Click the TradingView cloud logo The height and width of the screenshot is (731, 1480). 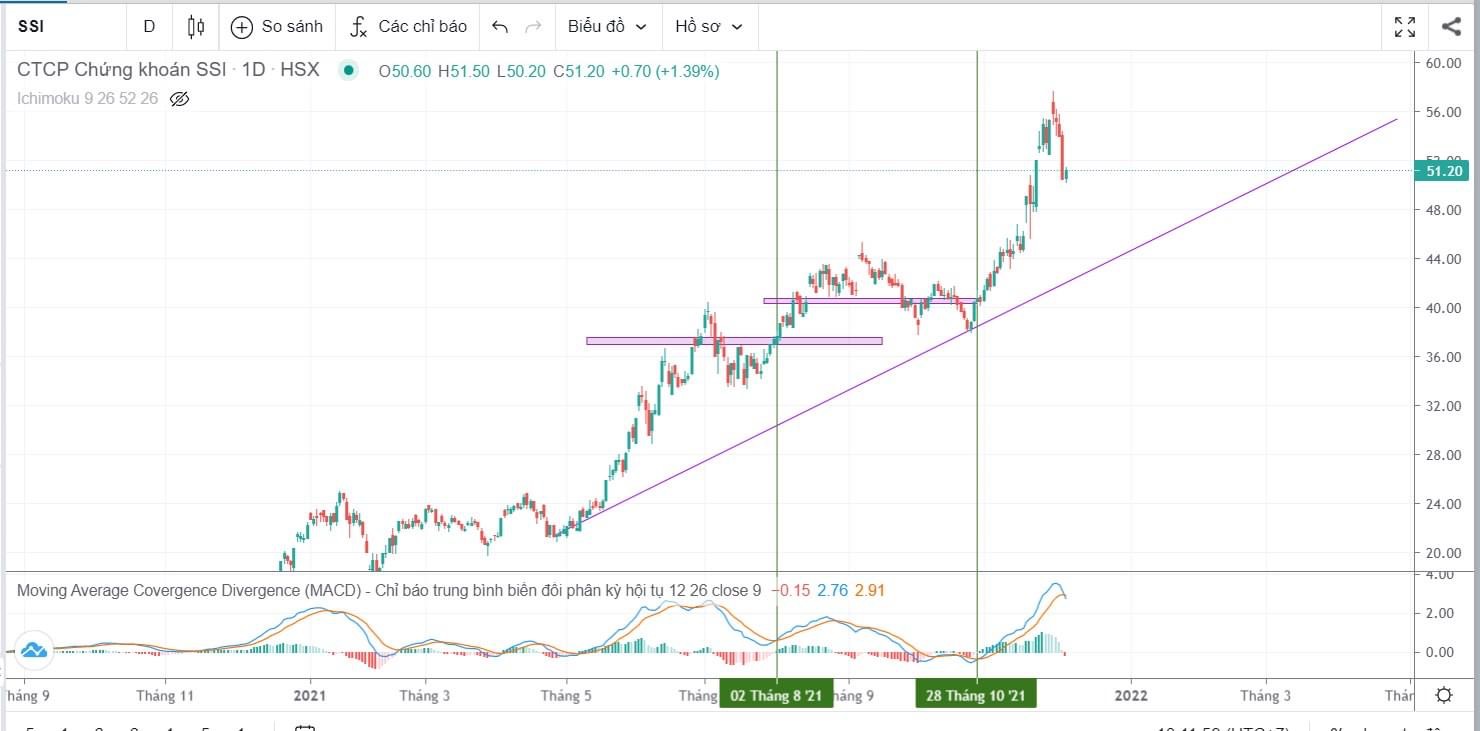point(34,651)
